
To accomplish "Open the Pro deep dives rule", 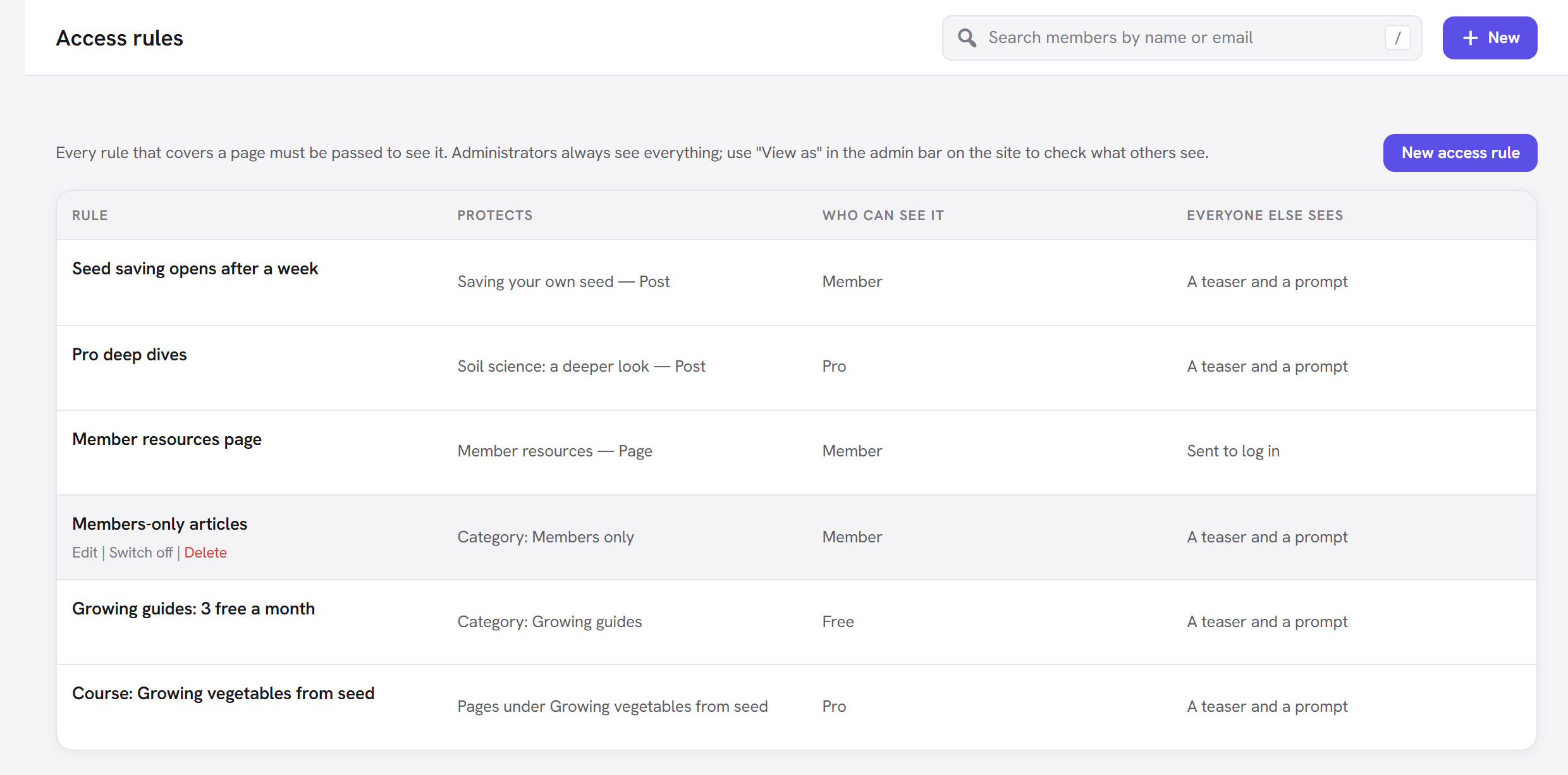I will 130,355.
